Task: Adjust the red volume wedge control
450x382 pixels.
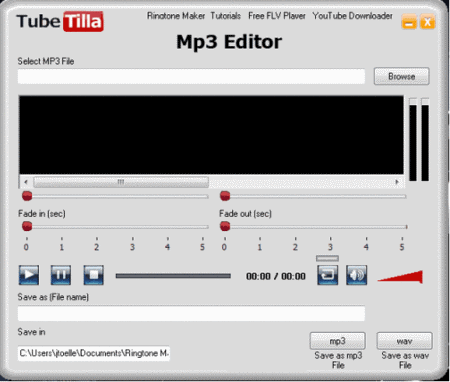Action: (400, 277)
